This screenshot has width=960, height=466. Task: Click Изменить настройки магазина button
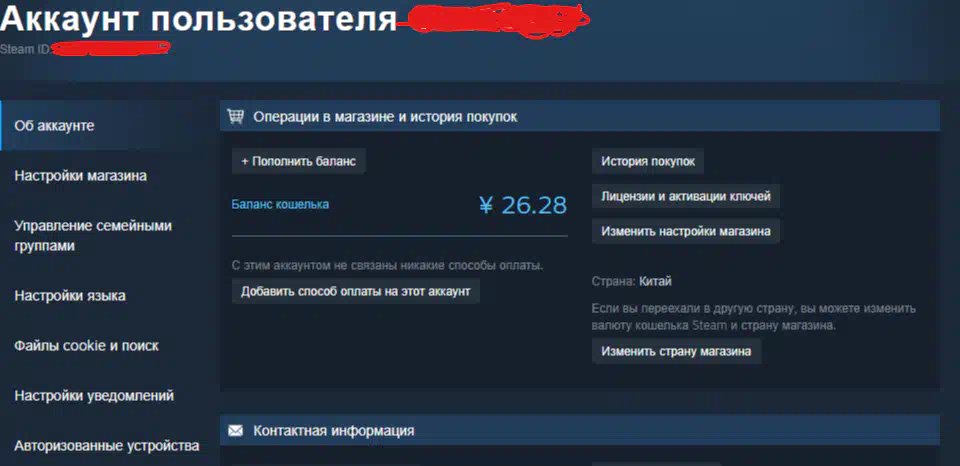click(685, 231)
